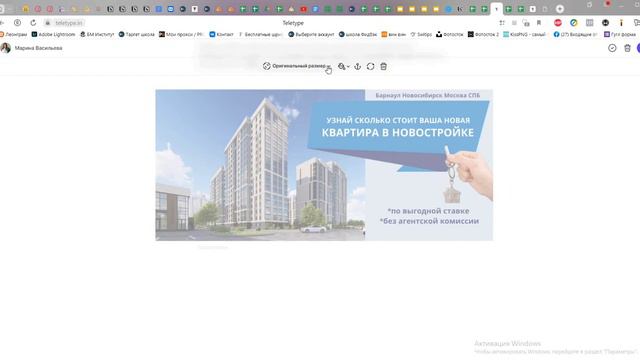Click the blue-yellow round extension icon
This screenshot has height=360, width=640.
point(573,23)
